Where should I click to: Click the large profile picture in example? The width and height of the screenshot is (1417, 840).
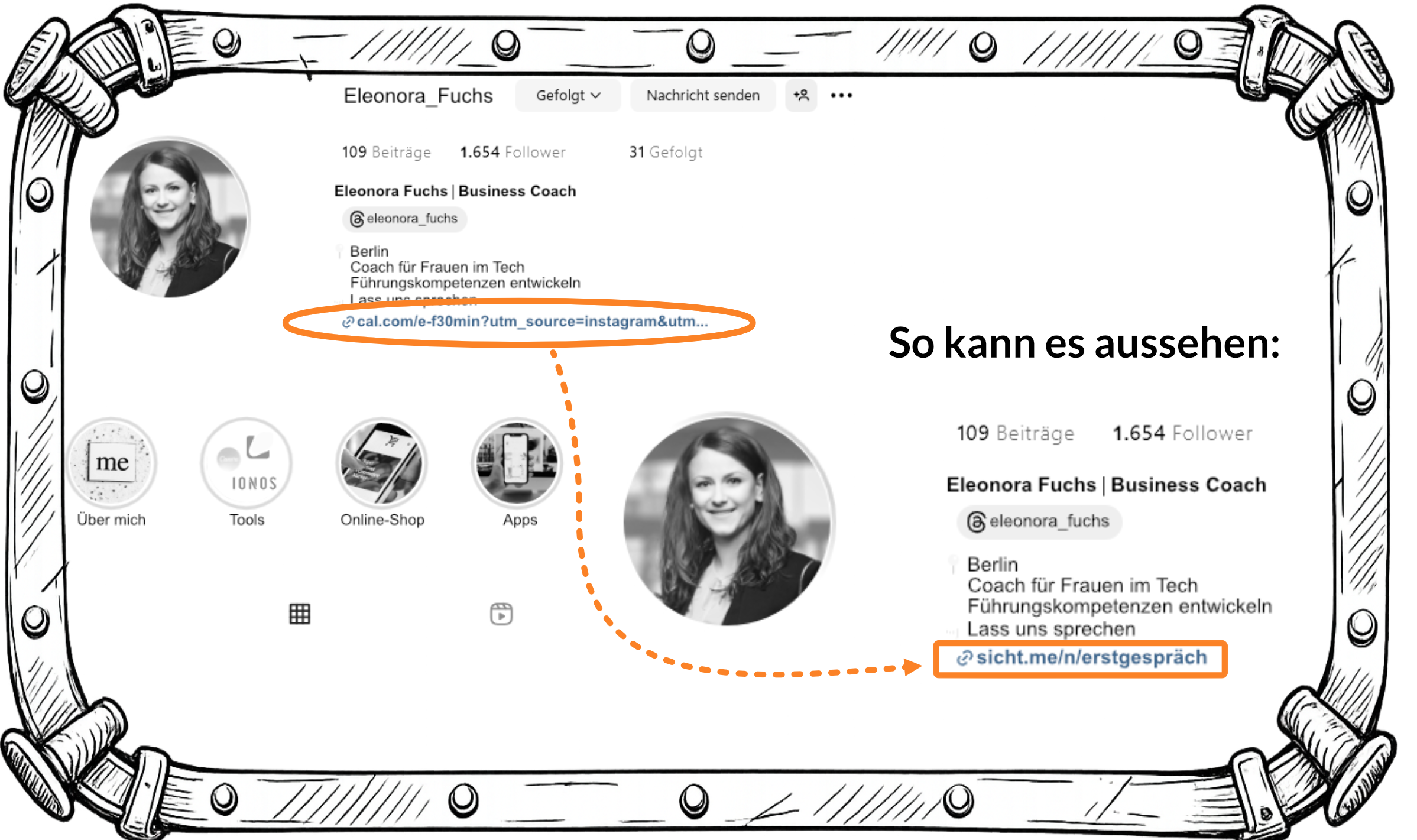click(x=728, y=521)
